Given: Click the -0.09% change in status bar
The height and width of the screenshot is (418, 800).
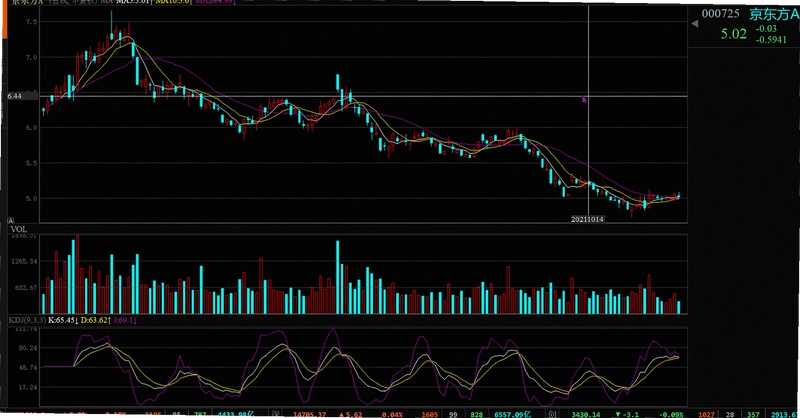Looking at the screenshot, I should coord(671,414).
